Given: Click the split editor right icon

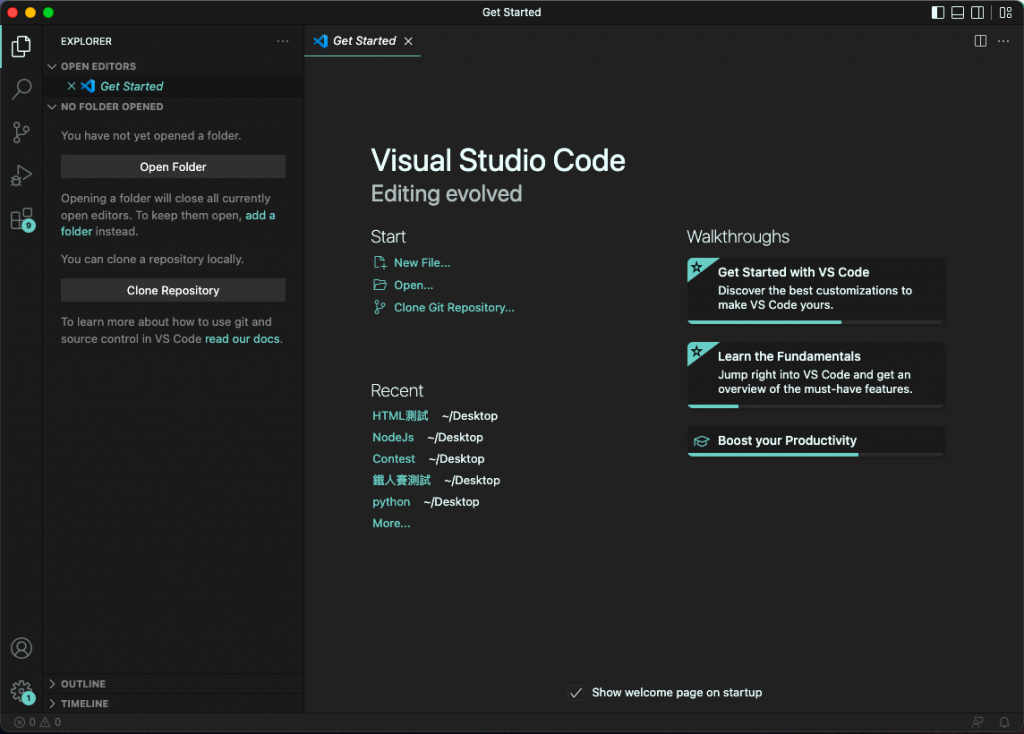Looking at the screenshot, I should (980, 41).
